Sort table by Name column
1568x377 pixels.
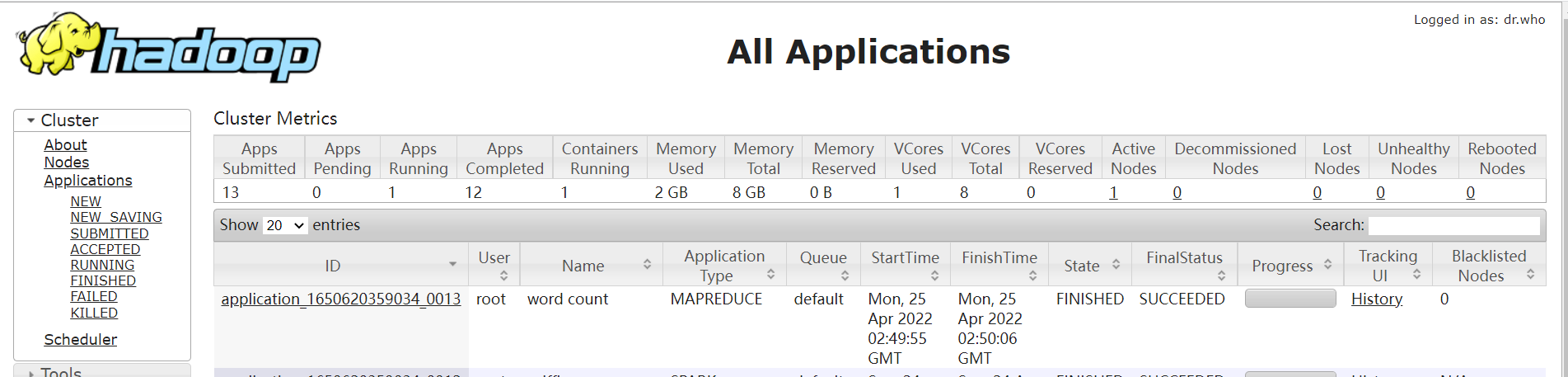[x=592, y=265]
